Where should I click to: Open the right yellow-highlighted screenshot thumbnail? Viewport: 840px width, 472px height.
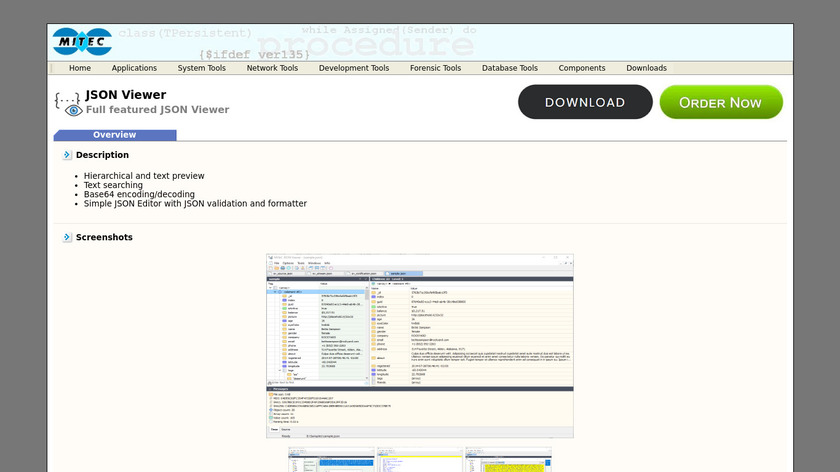507,460
